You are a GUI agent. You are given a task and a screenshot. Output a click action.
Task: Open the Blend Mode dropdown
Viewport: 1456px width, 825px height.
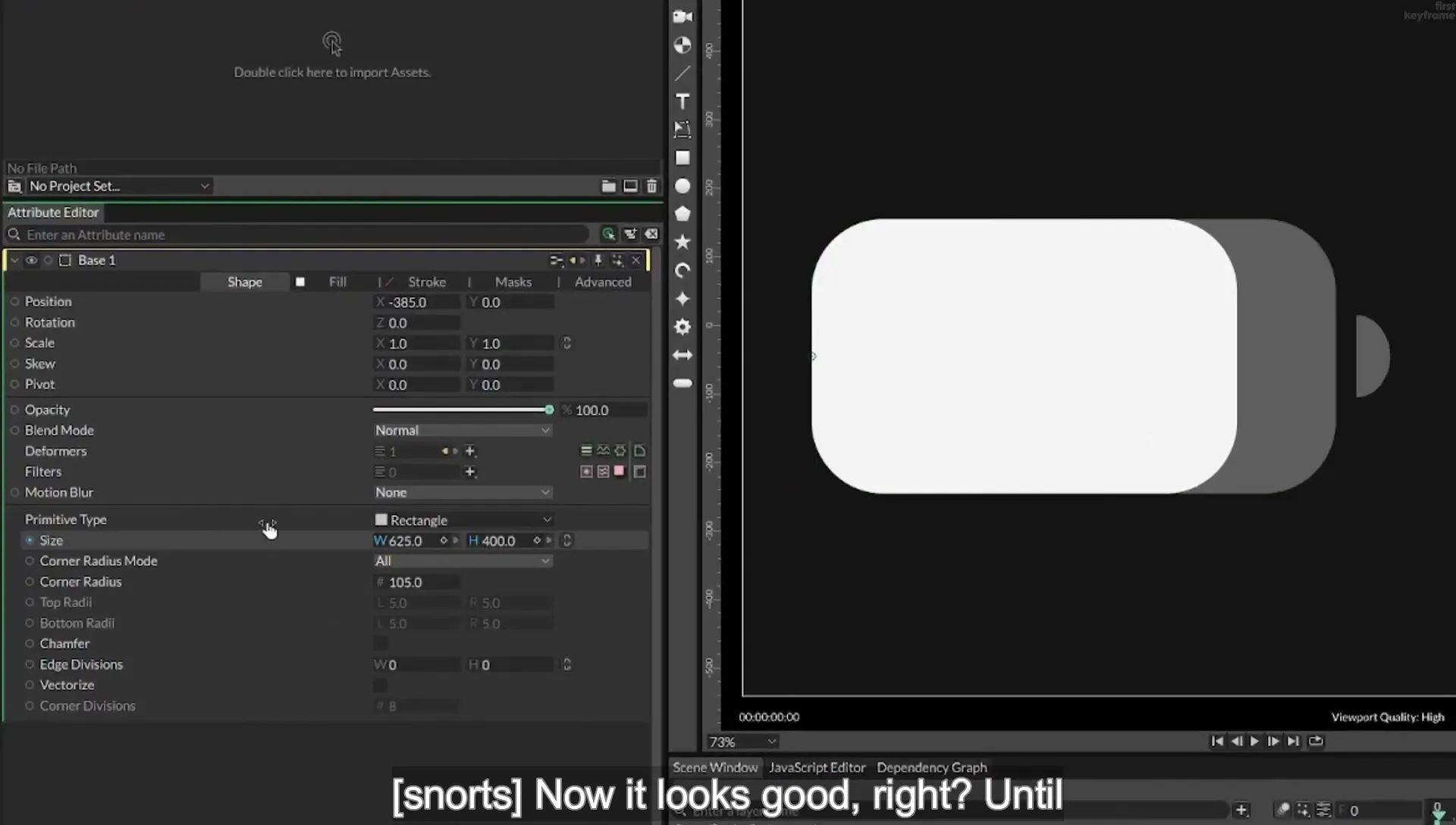pos(463,431)
